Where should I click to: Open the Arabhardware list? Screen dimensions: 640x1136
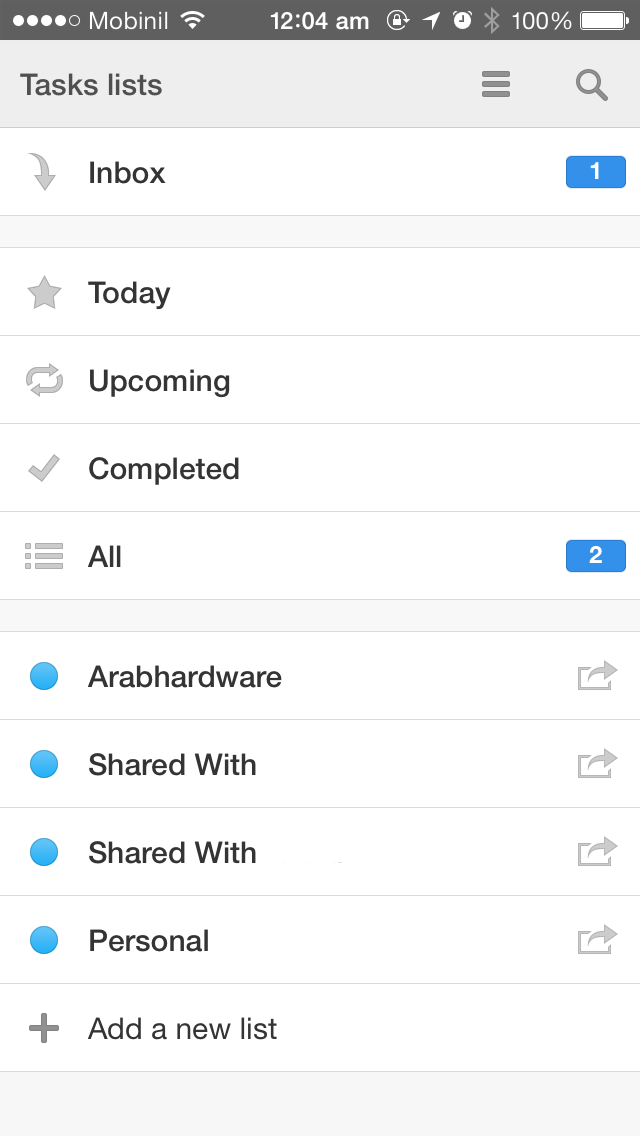coord(320,676)
